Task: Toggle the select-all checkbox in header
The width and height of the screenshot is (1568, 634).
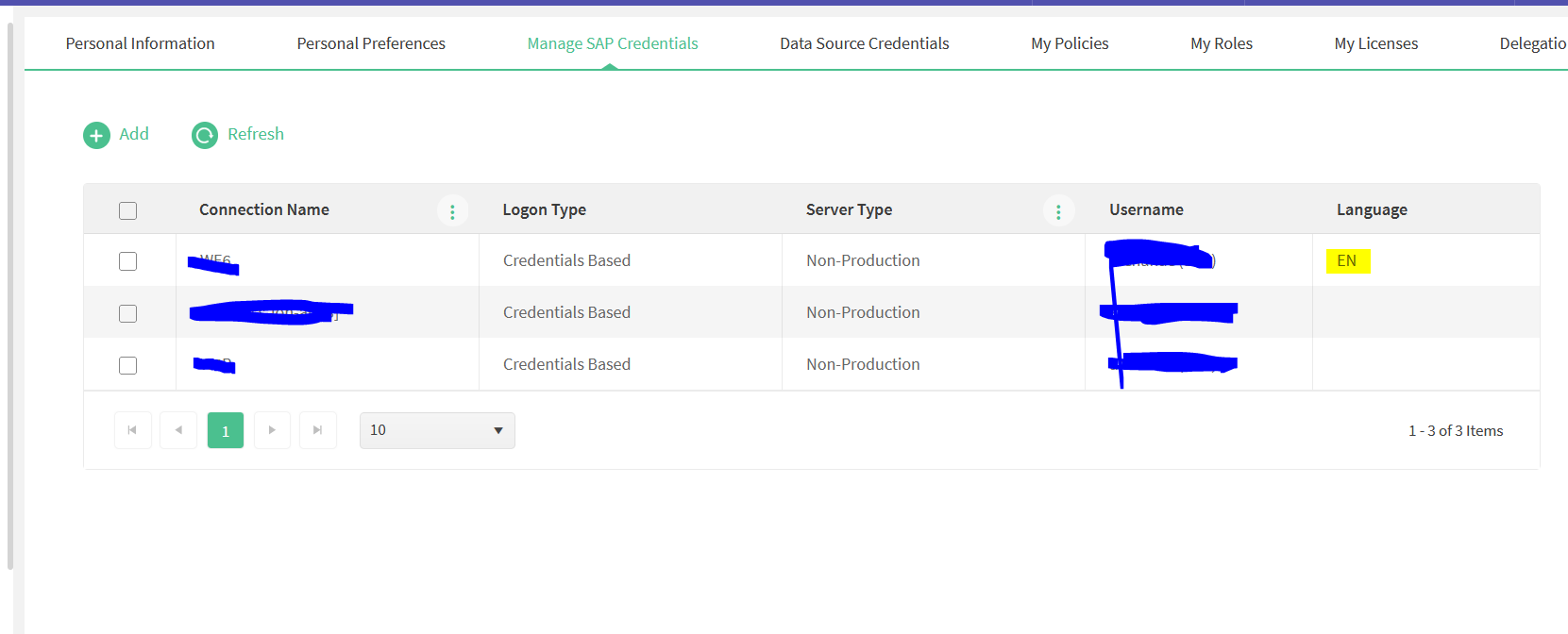Action: coord(128,210)
